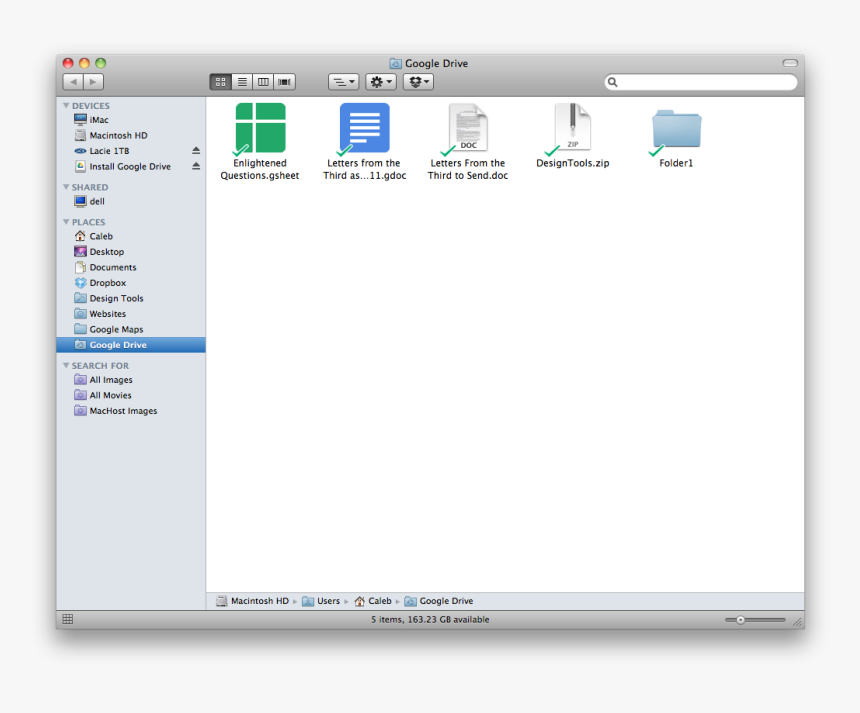Viewport: 860px width, 713px height.
Task: Select Letters From the Third to Send.doc
Action: pyautogui.click(x=467, y=128)
